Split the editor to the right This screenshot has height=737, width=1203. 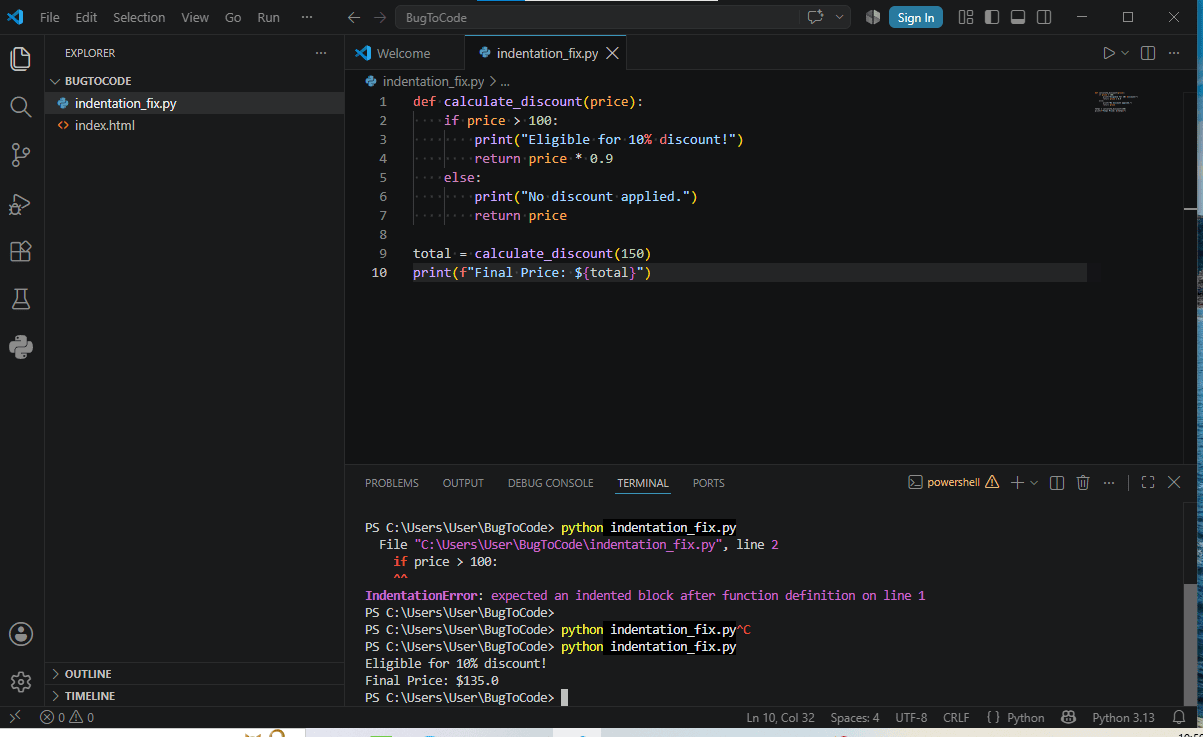click(x=1148, y=53)
